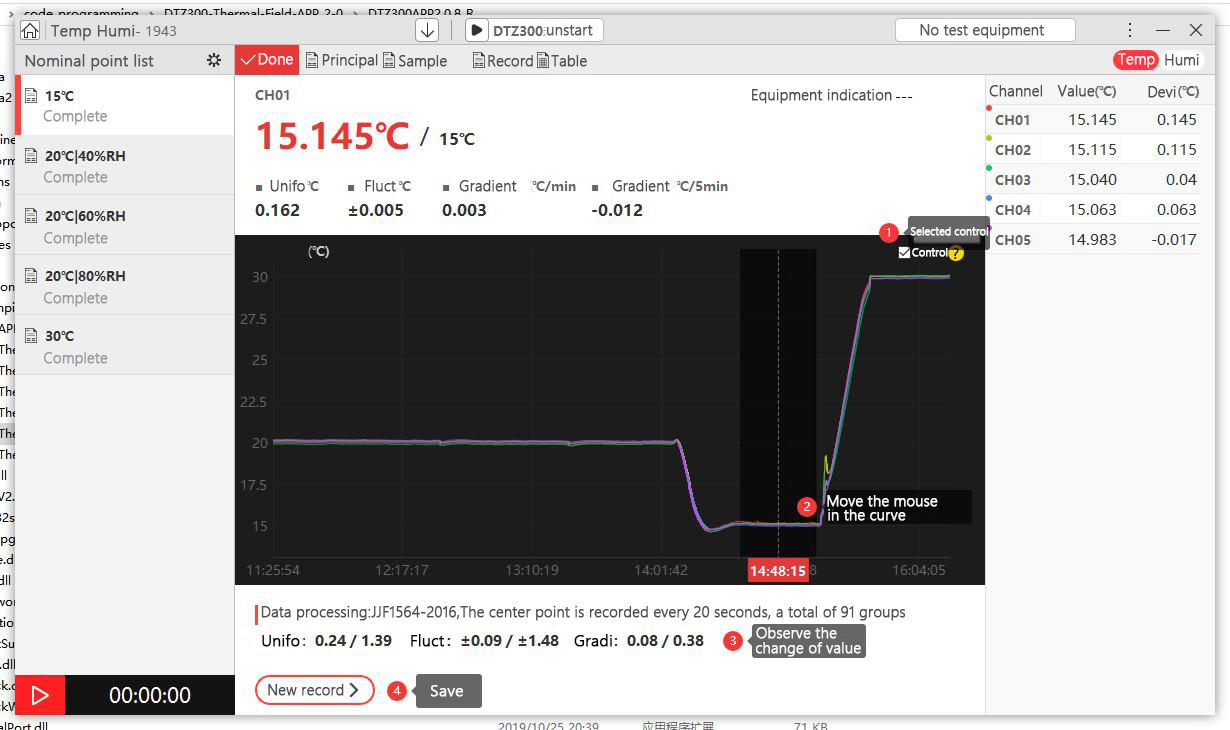Open the New record expander
The height and width of the screenshot is (730, 1230).
click(314, 690)
